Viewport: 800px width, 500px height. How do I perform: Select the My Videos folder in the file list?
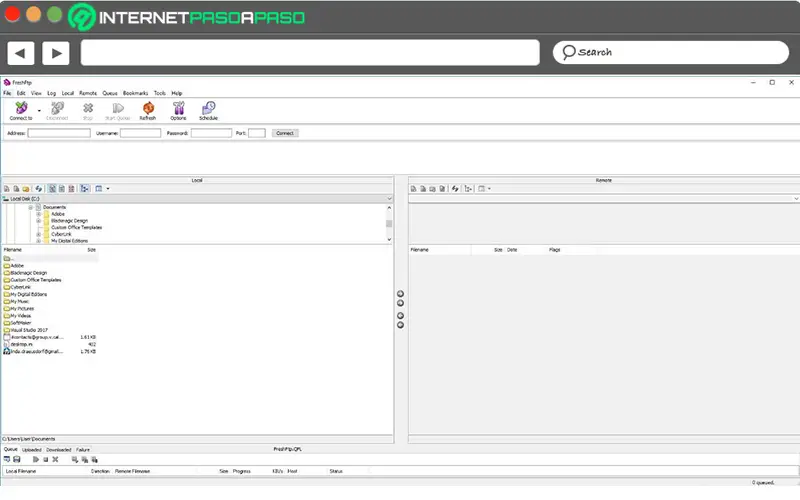click(x=17, y=316)
